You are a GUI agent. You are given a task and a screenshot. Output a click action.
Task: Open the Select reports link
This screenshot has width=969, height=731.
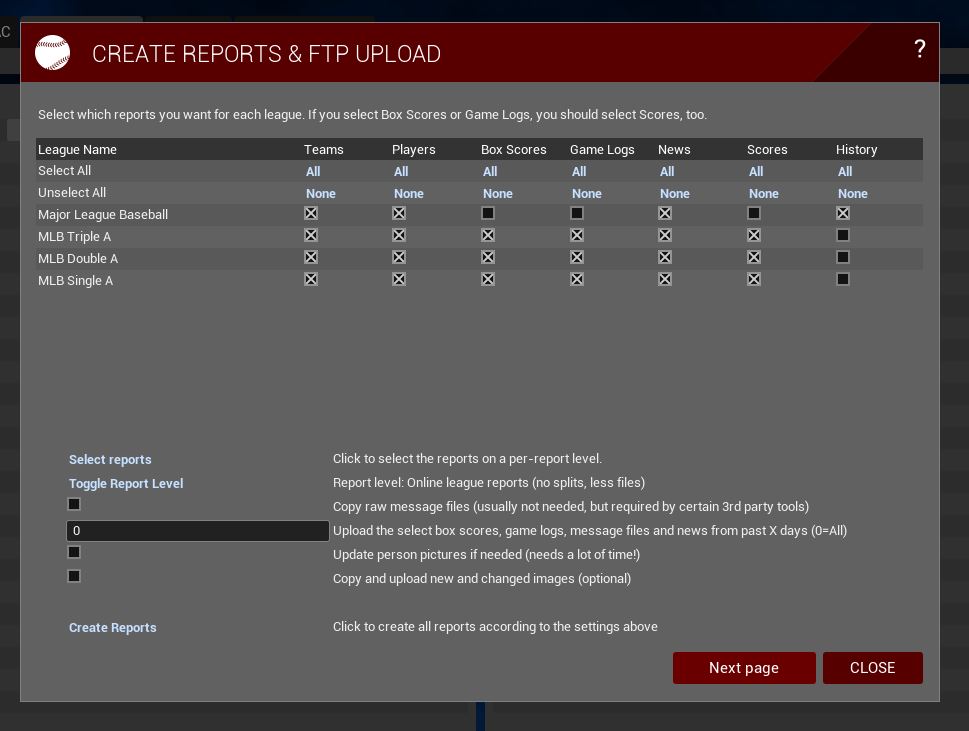pos(110,460)
